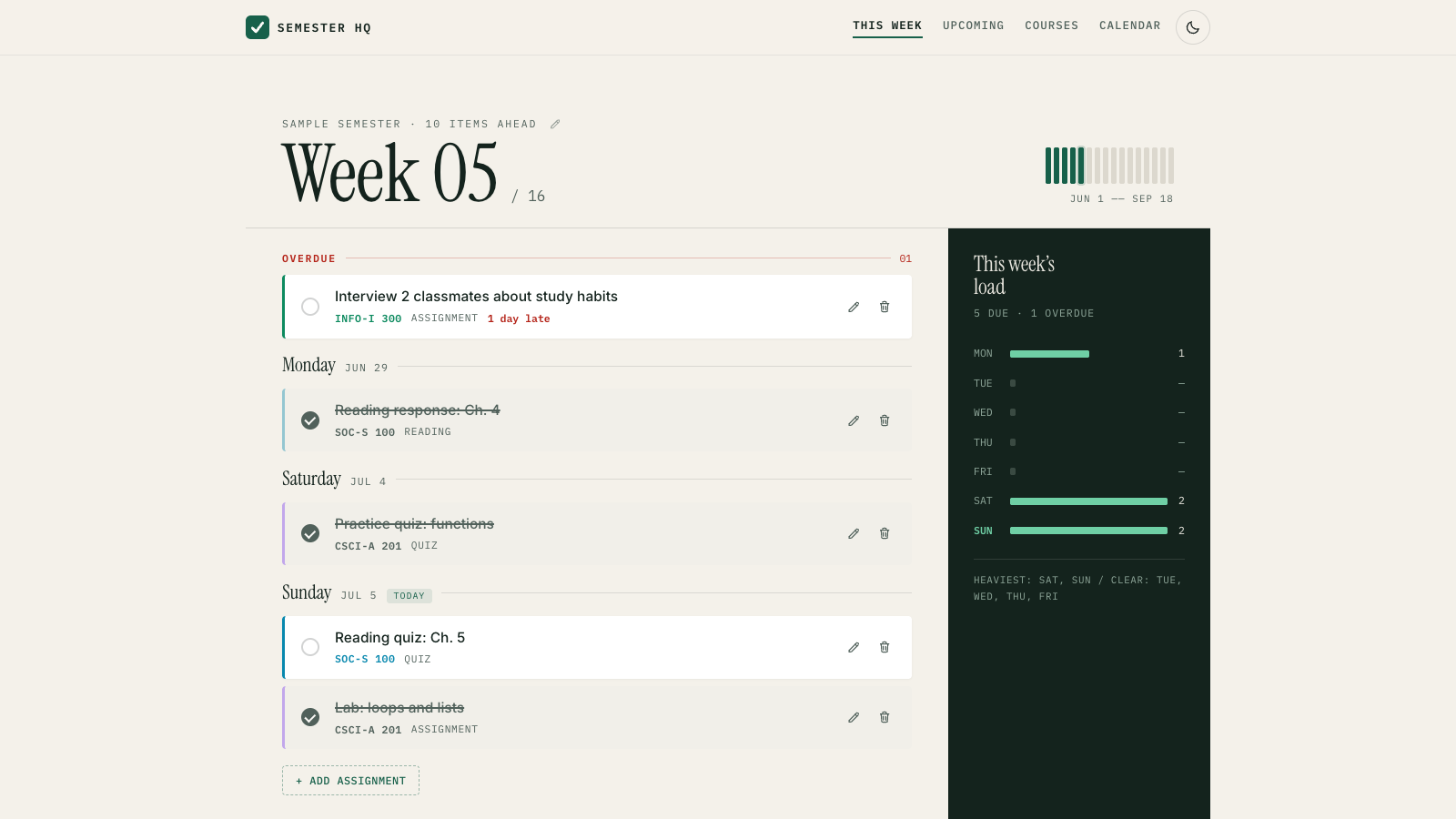The image size is (1456, 819).
Task: Click the WED row in load panel
Action: (1079, 412)
